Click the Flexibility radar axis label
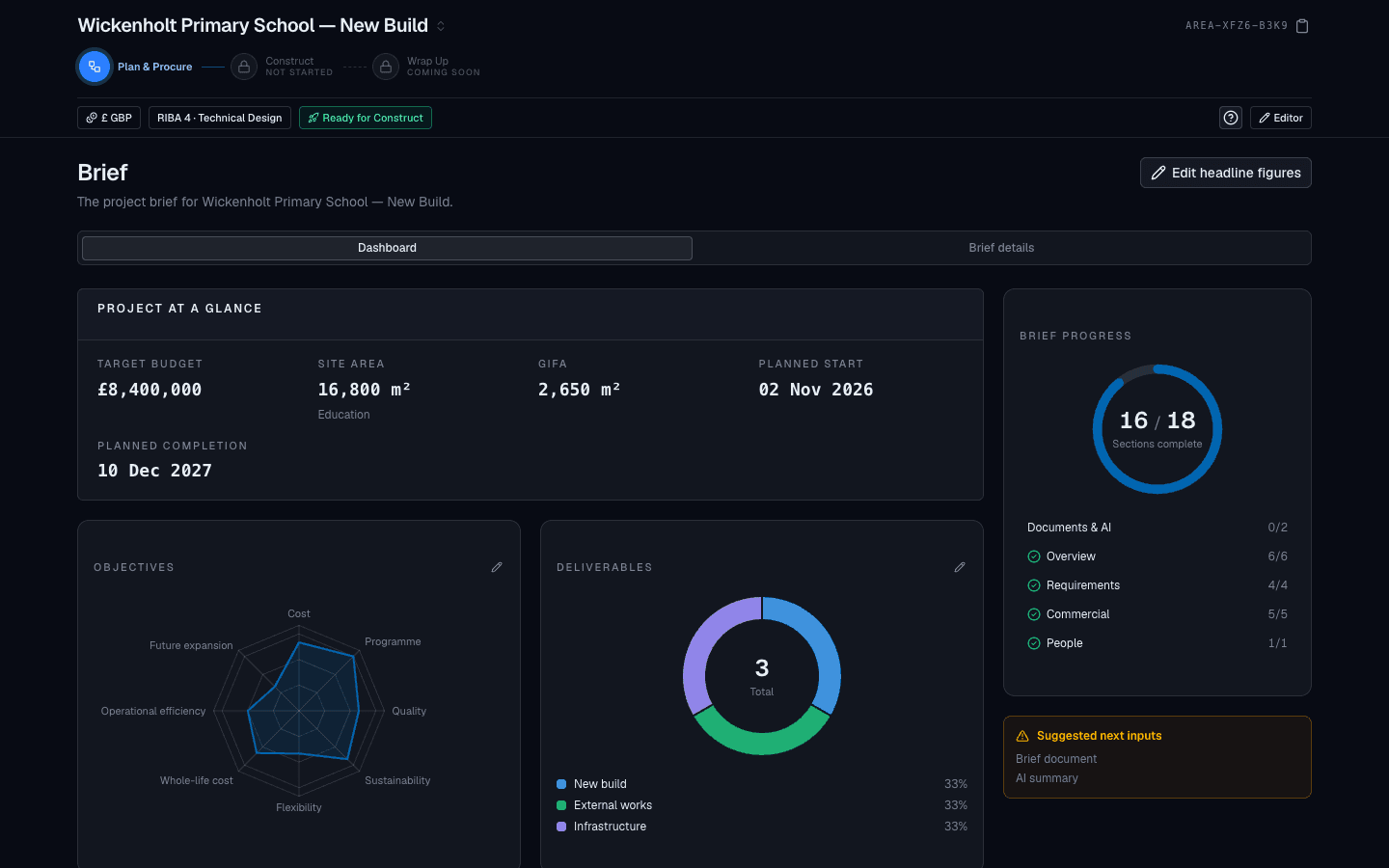 [299, 807]
